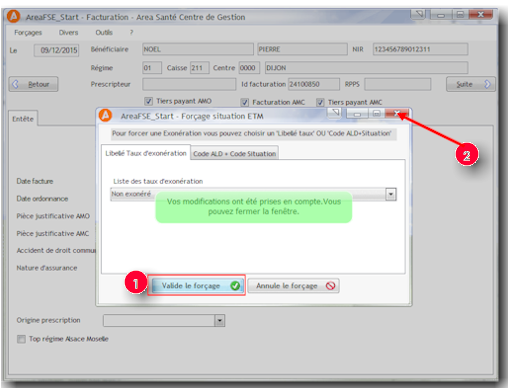Toggle 'Tiers payant AMO' checkbox

pyautogui.click(x=148, y=101)
